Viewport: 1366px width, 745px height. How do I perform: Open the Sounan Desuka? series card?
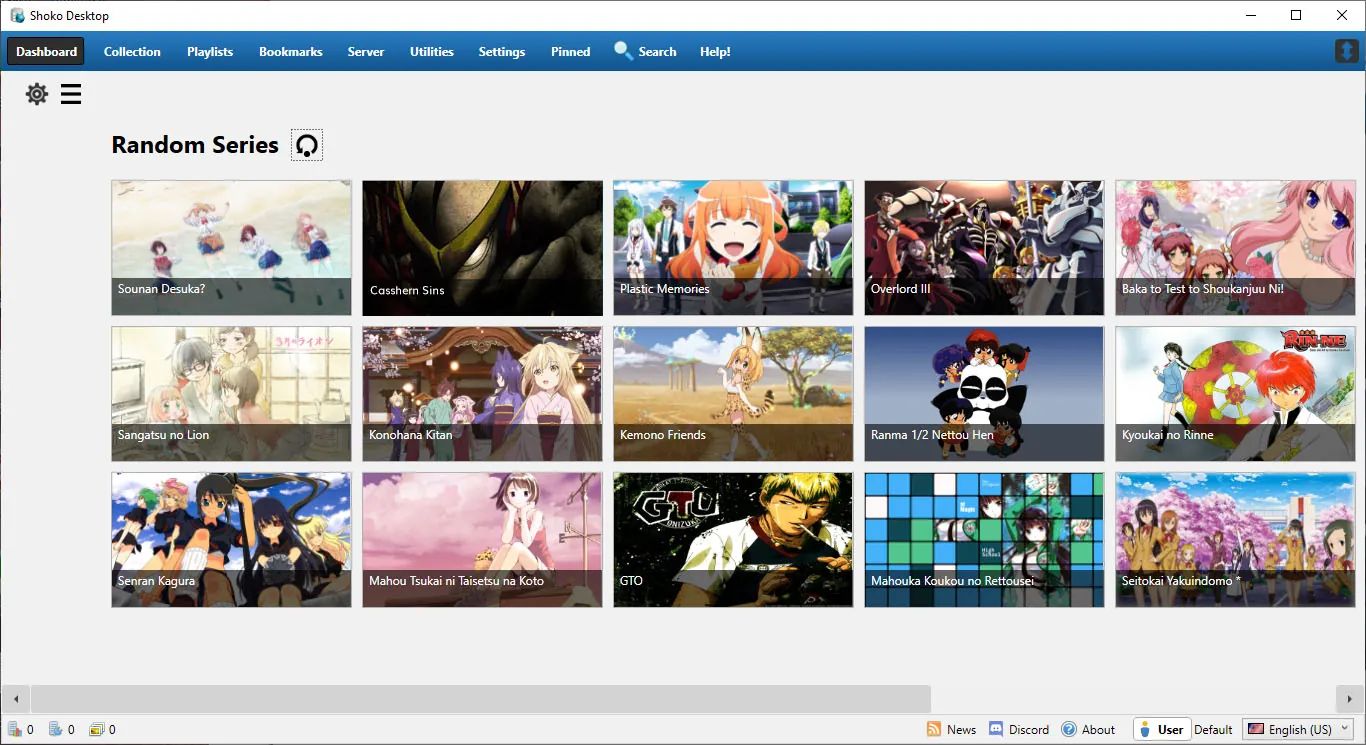(231, 248)
